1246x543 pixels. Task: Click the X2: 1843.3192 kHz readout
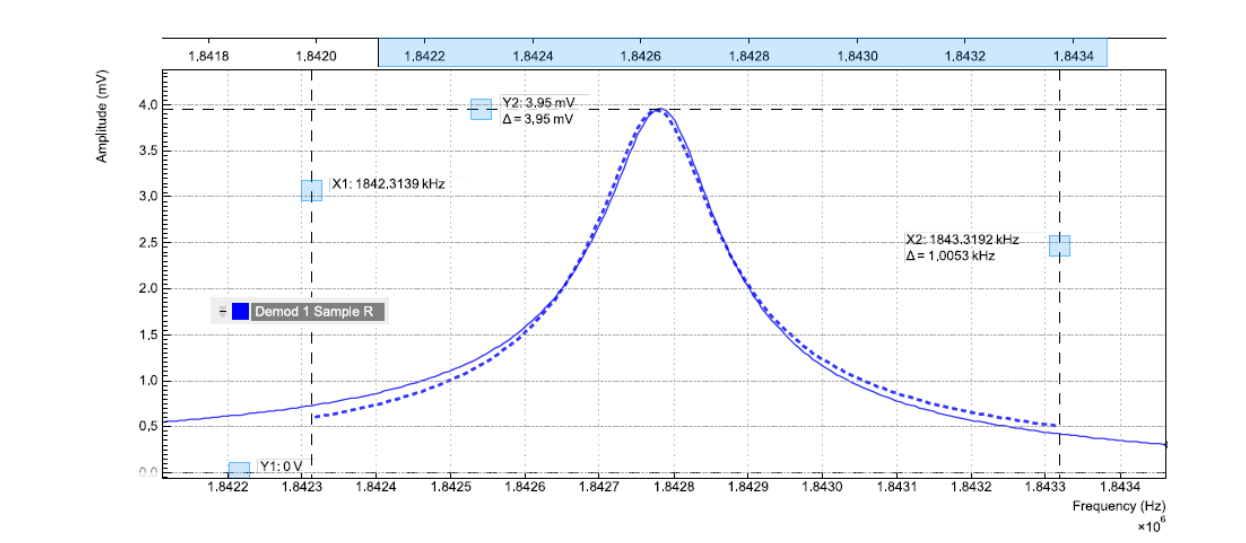(x=962, y=240)
